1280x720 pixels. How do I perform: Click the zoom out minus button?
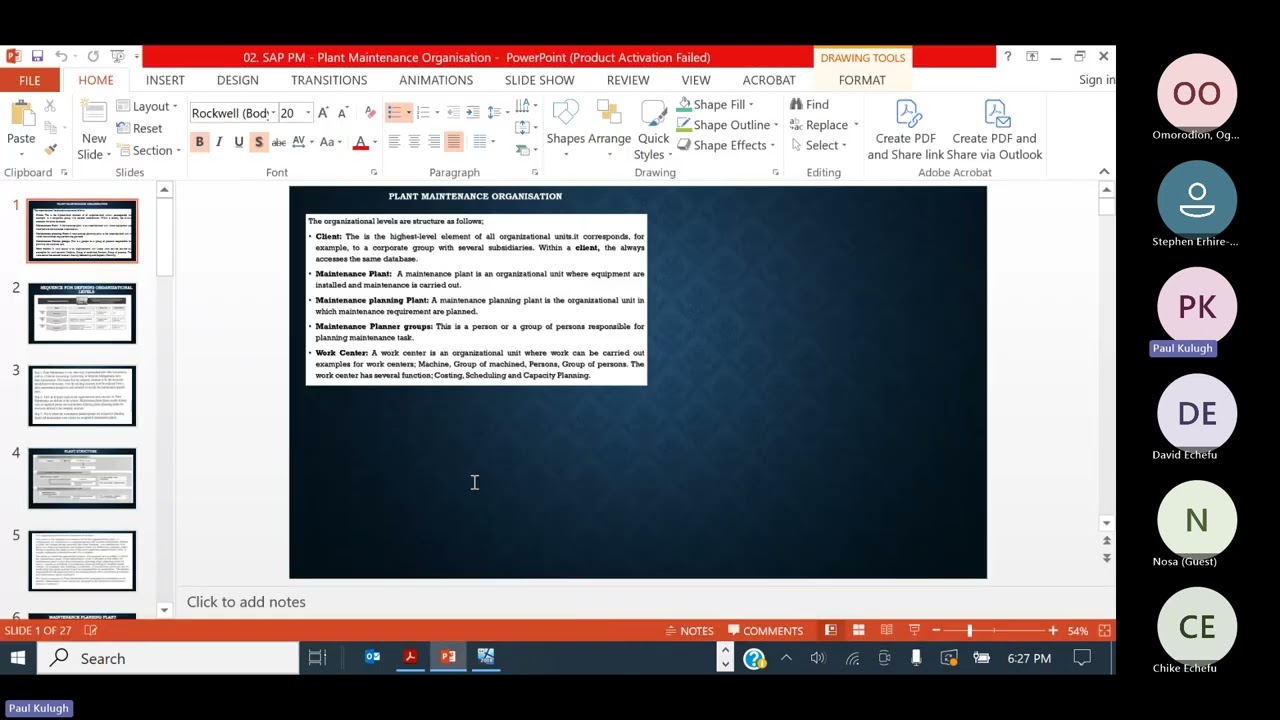(x=936, y=630)
